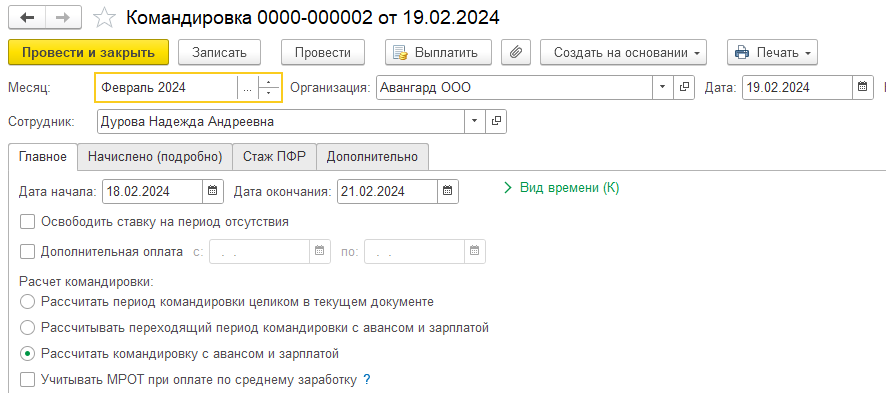Open calendar for Дата окончания
886x393 pixels.
pyautogui.click(x=448, y=191)
